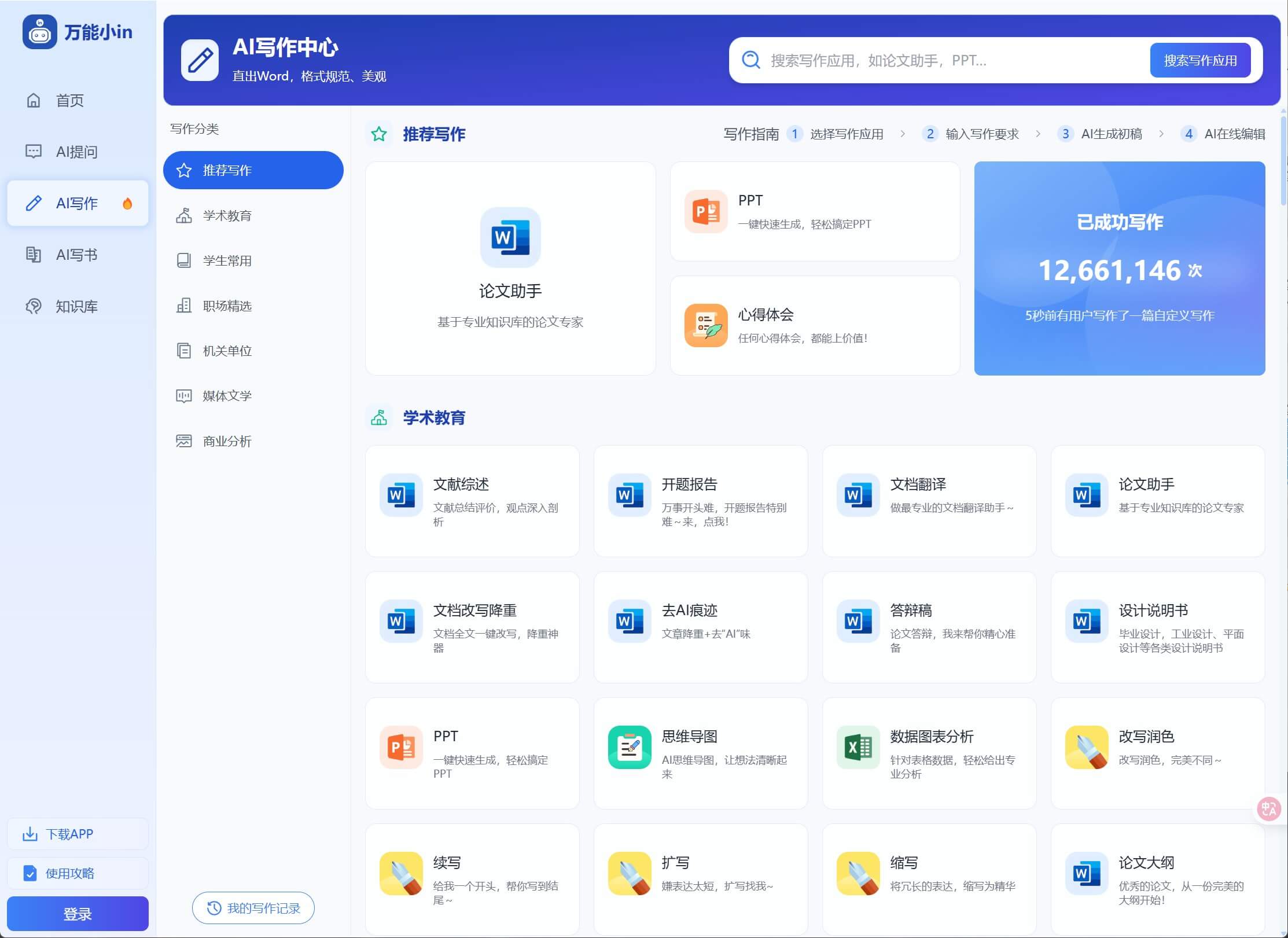Click the chevron after 选择写作应用 step
The width and height of the screenshot is (1288, 938).
coord(903,134)
